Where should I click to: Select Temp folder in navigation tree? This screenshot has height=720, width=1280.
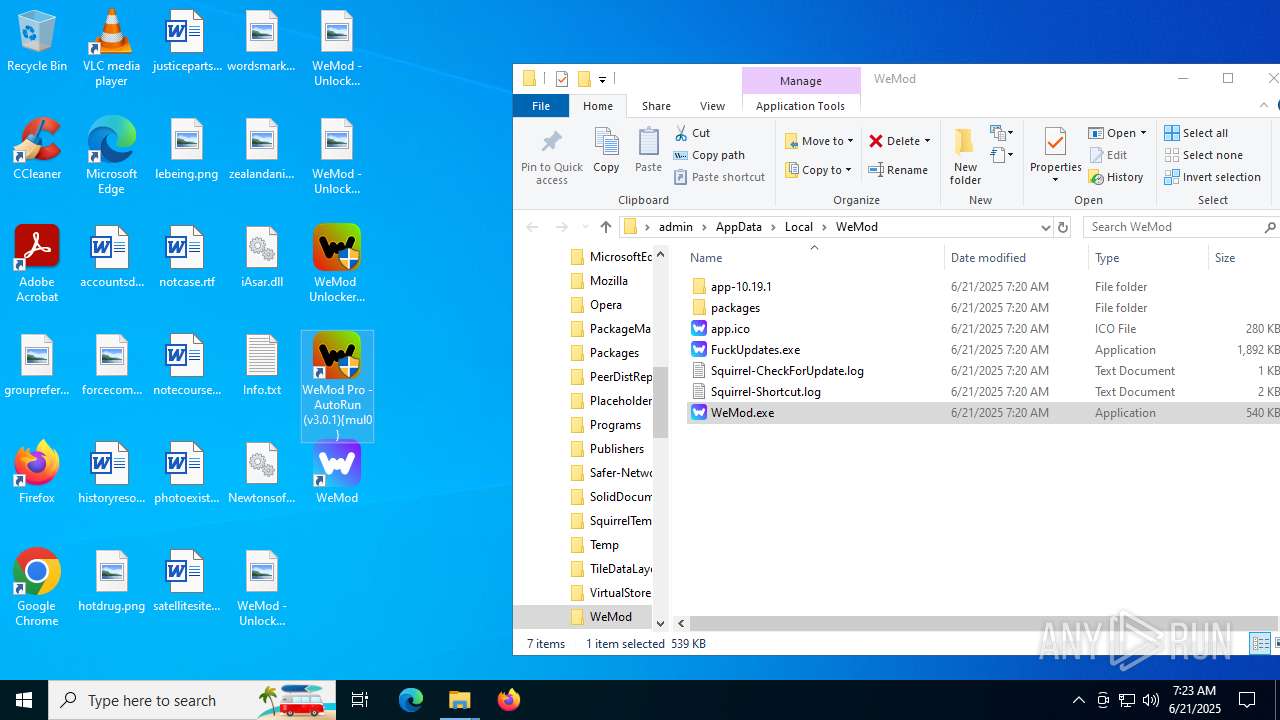pyautogui.click(x=604, y=545)
